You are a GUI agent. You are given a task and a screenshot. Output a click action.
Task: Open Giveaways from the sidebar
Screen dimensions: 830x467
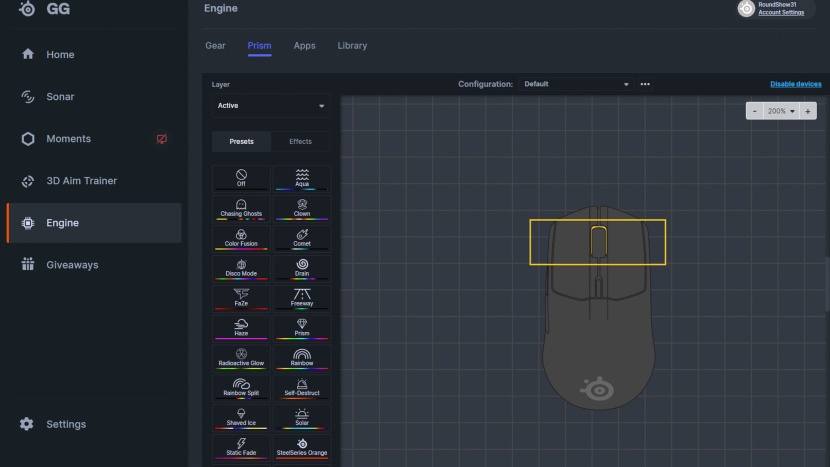tap(94, 265)
